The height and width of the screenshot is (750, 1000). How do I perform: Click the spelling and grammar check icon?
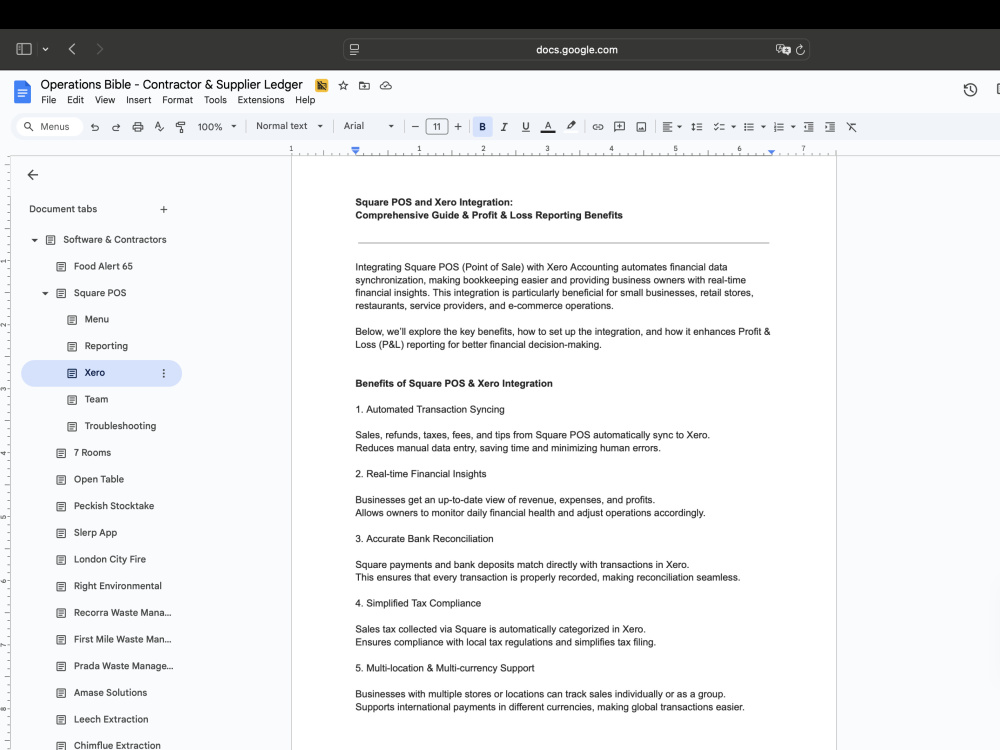coord(159,127)
